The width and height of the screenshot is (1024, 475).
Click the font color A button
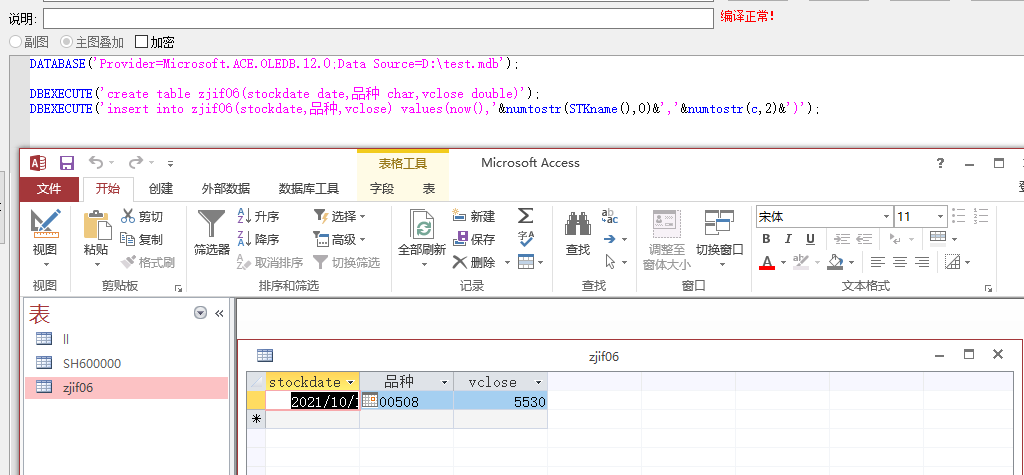pyautogui.click(x=767, y=262)
